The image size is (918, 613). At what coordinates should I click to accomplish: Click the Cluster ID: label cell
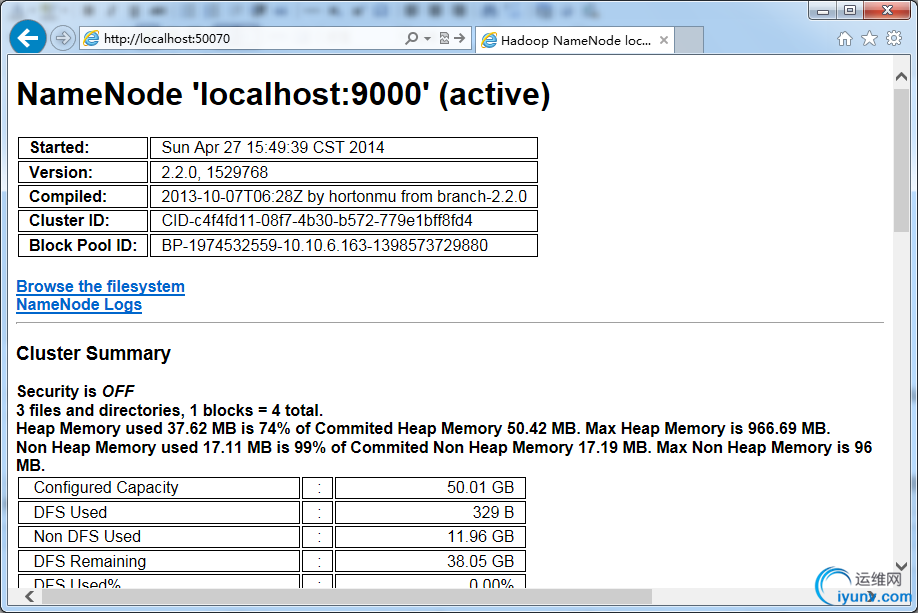83,221
